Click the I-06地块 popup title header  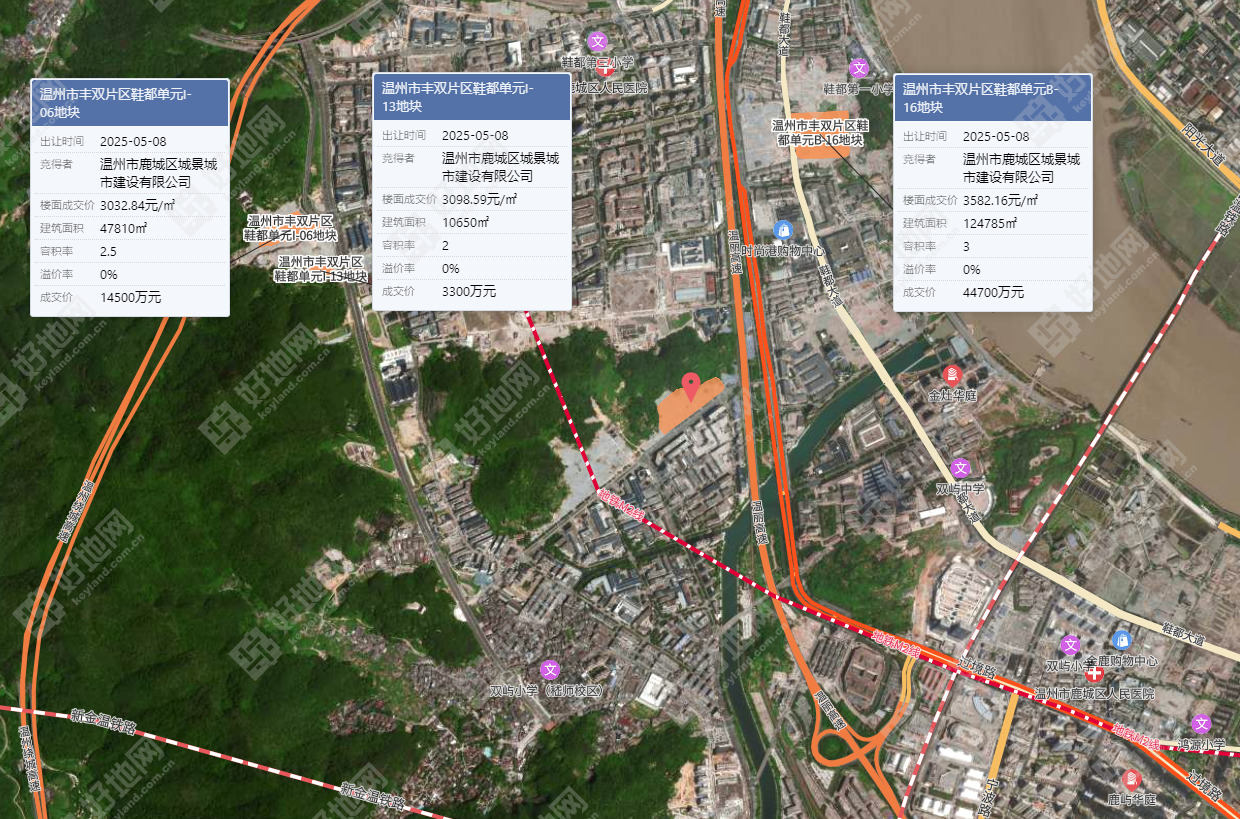point(130,103)
